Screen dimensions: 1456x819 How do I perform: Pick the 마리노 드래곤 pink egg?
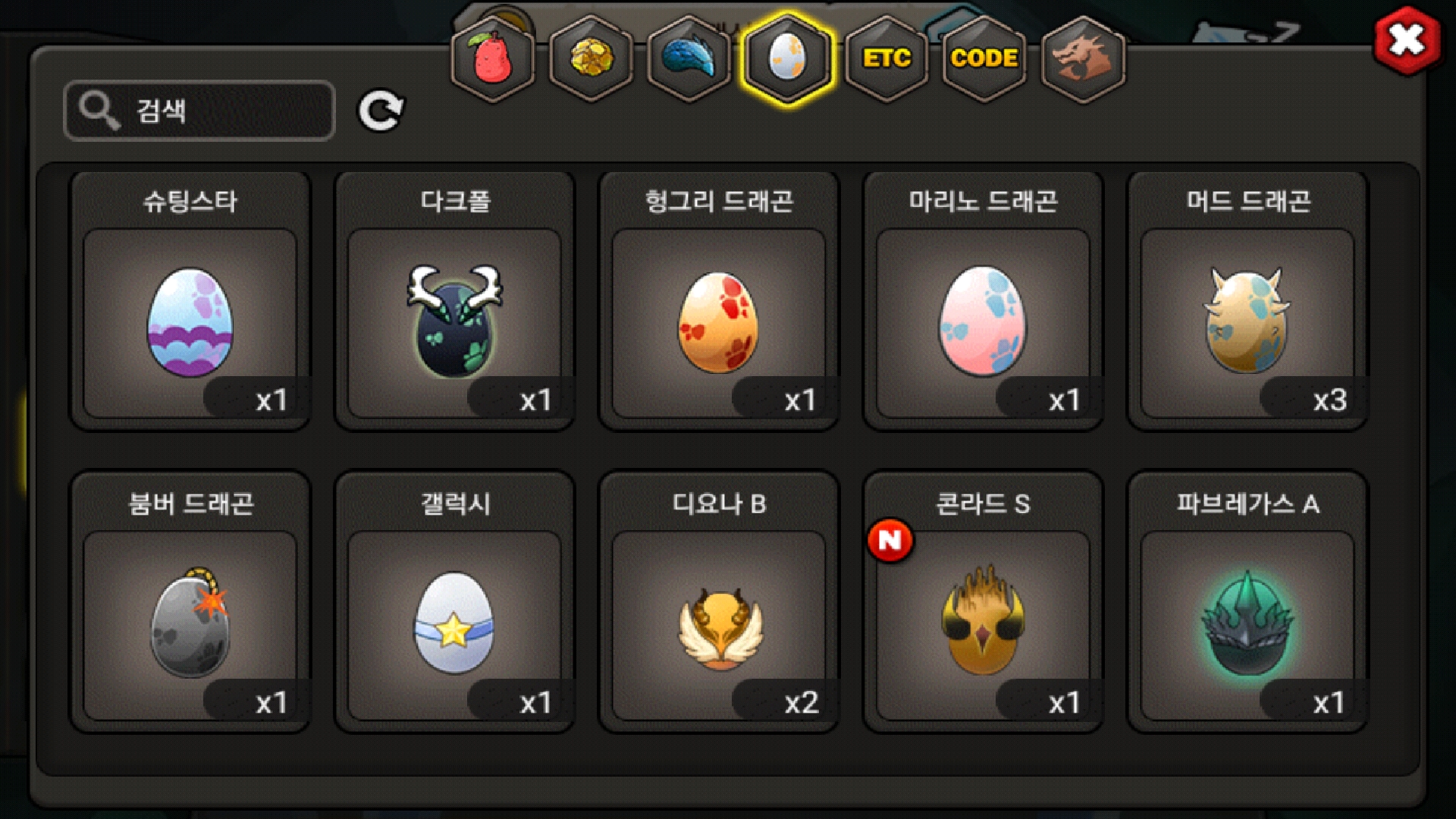[983, 301]
